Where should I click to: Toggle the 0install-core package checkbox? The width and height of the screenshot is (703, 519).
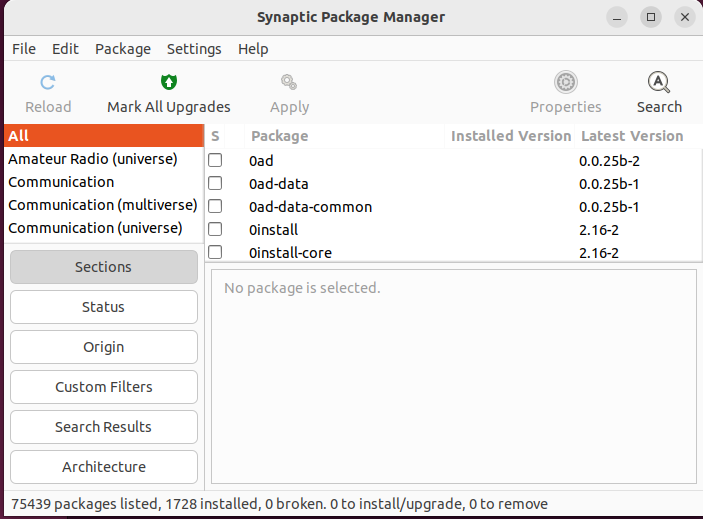[215, 252]
